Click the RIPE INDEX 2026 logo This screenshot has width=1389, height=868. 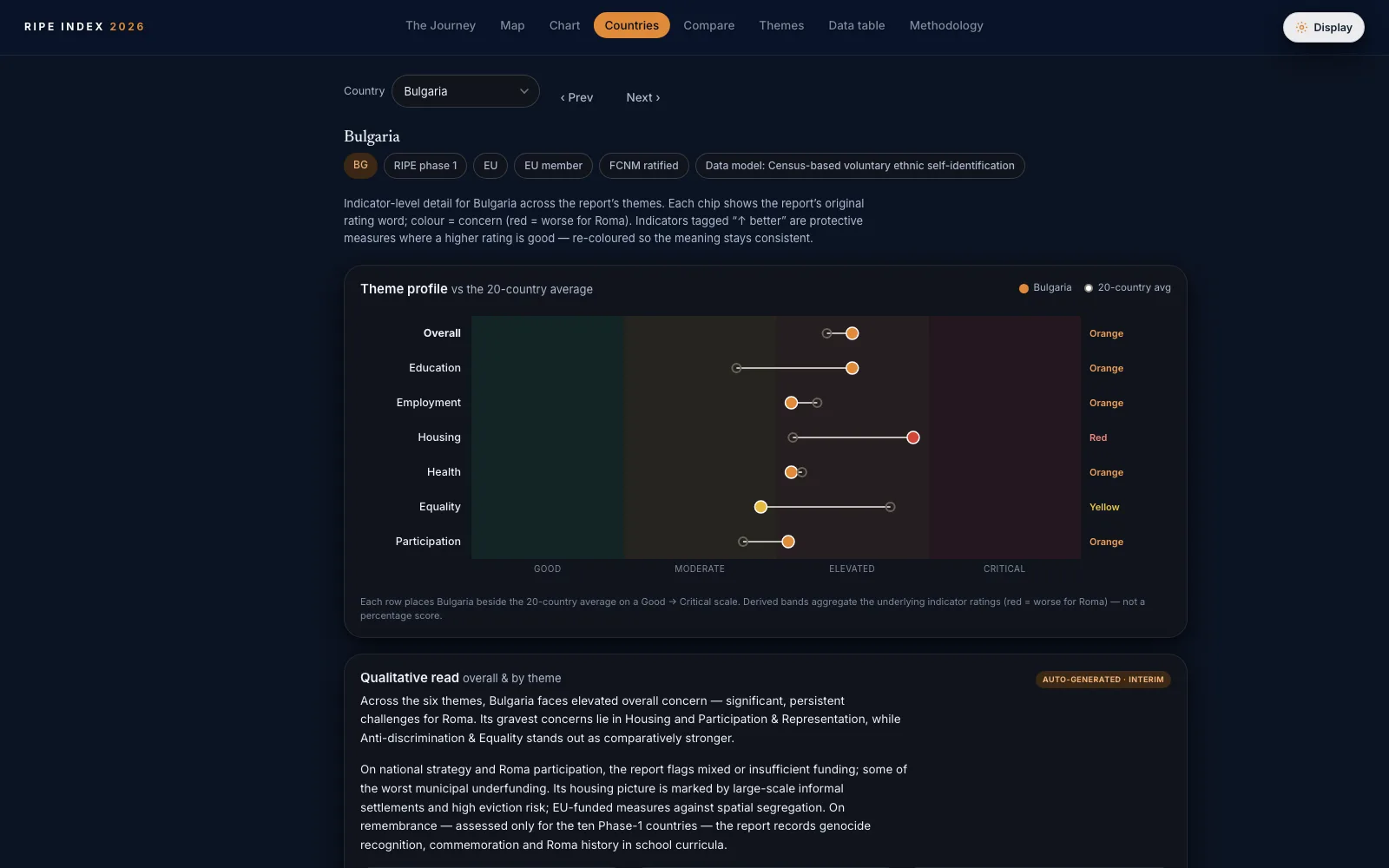(x=84, y=27)
